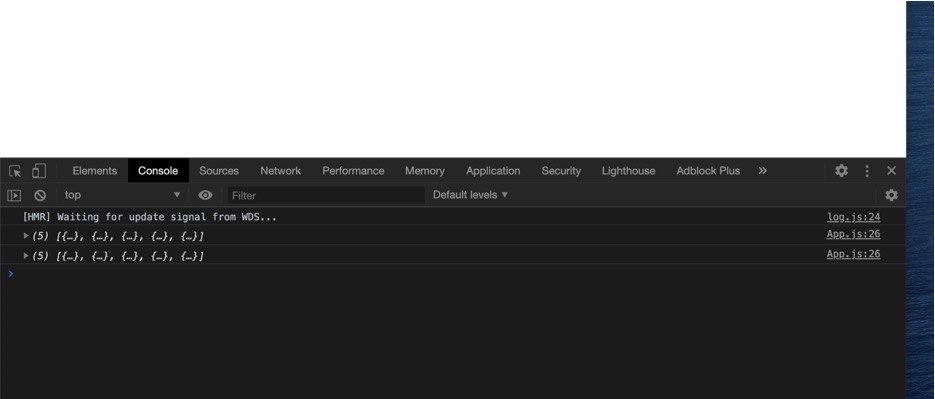
Task: Activate the inspect element picker icon
Action: [15, 171]
